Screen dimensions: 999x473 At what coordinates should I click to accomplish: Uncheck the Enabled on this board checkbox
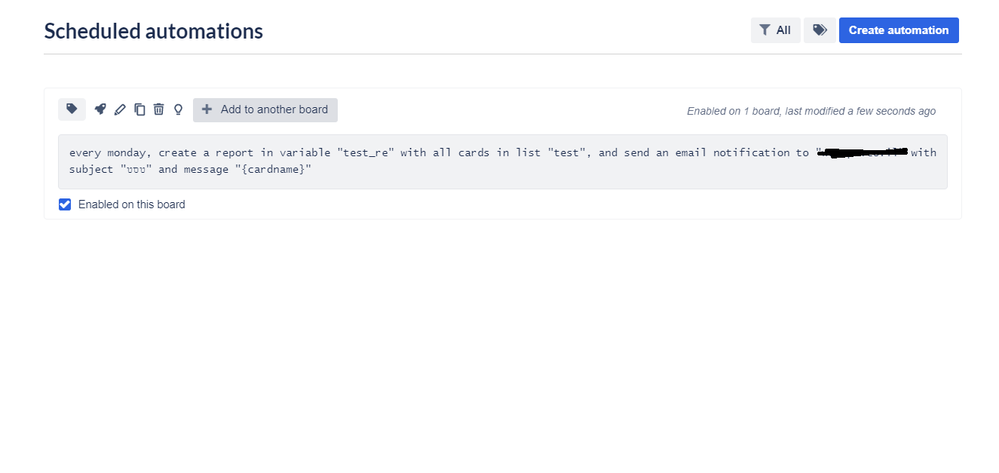click(64, 205)
